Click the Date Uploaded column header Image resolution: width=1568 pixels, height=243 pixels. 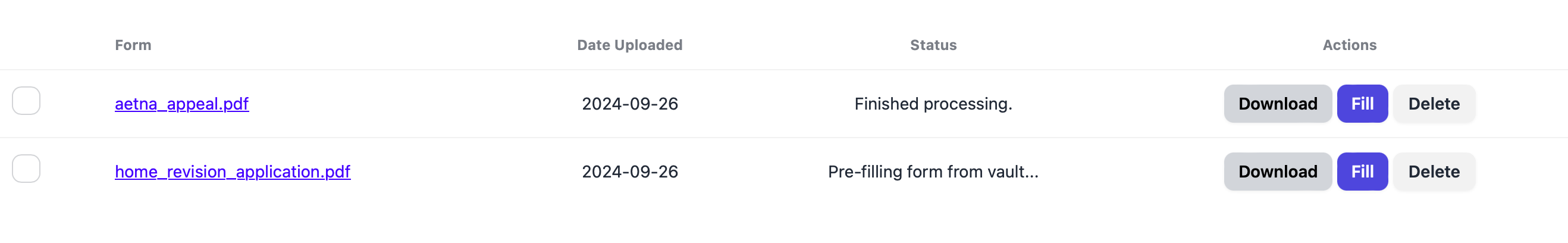(629, 45)
